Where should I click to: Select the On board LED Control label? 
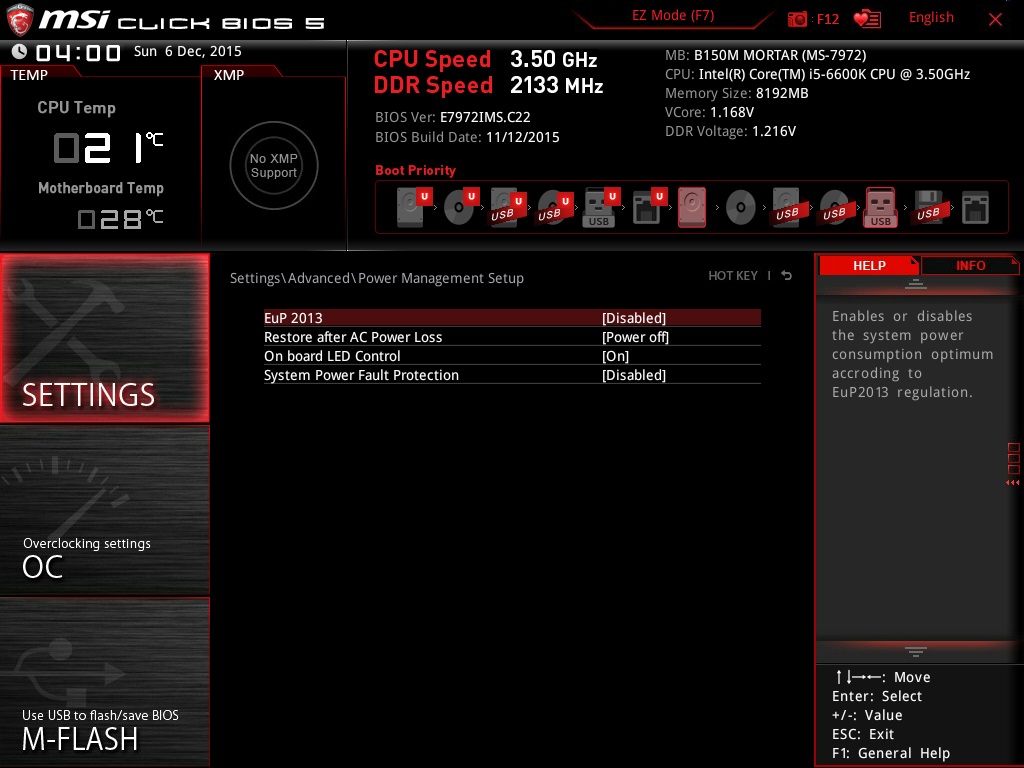(332, 356)
